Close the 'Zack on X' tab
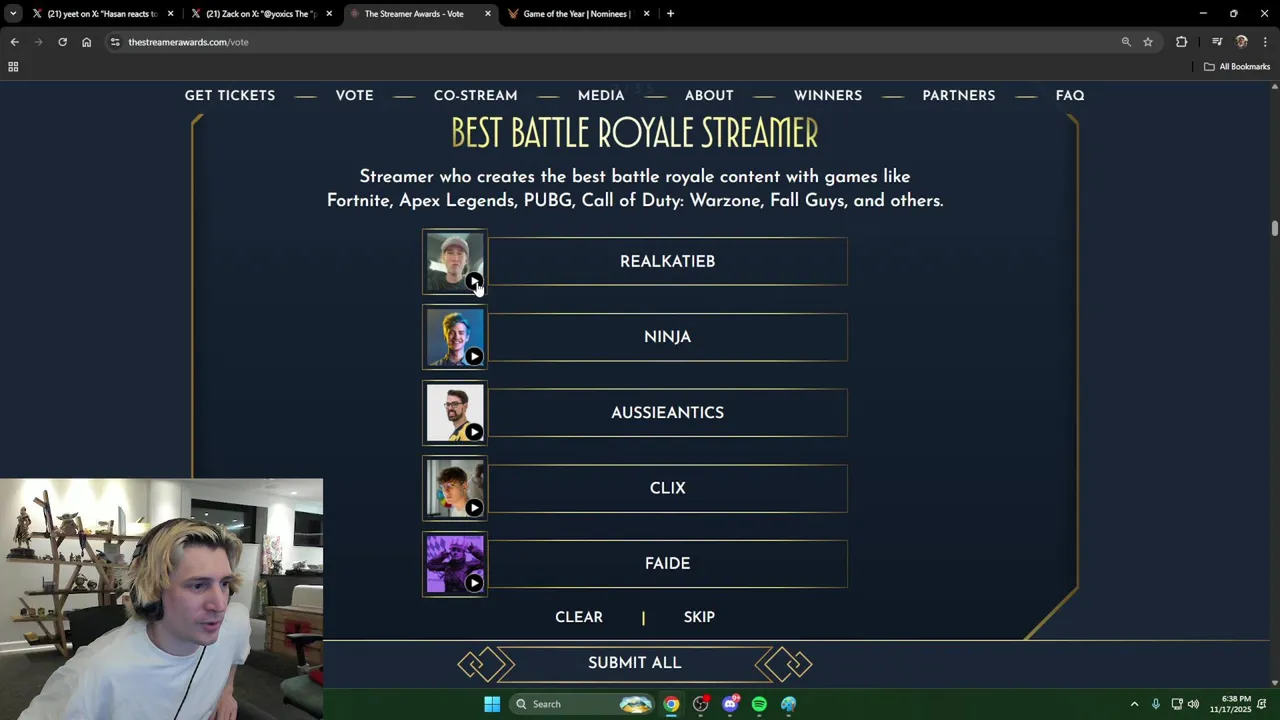This screenshot has width=1280, height=720. click(x=329, y=14)
